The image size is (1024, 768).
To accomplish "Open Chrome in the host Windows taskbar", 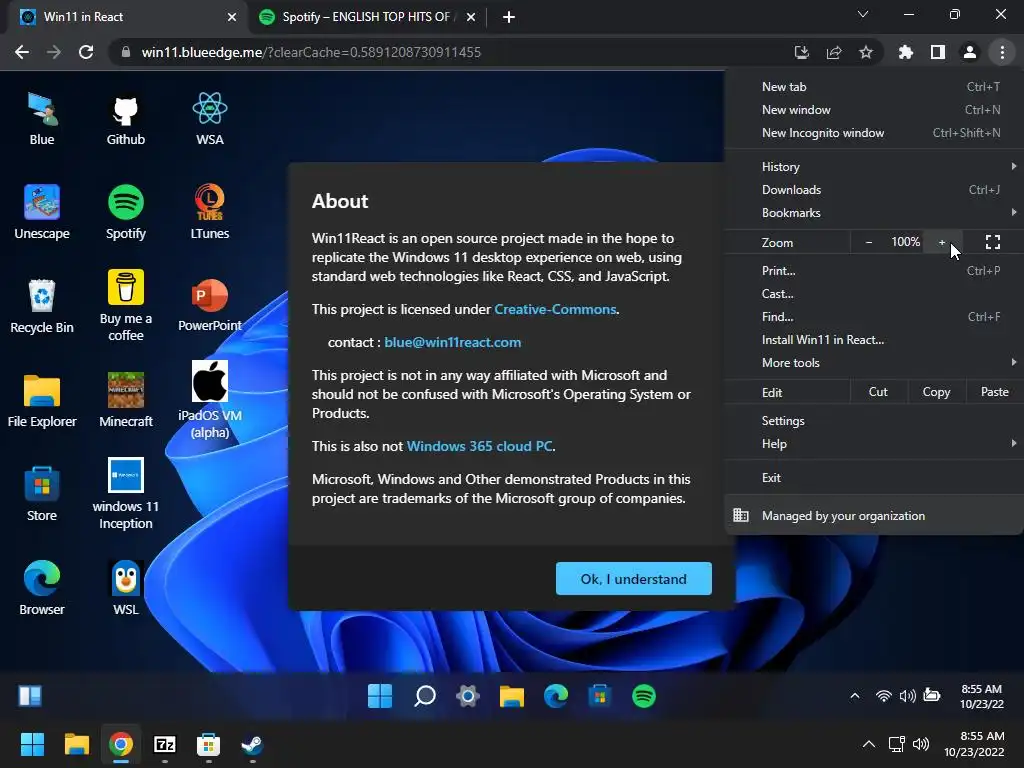I will coord(120,744).
